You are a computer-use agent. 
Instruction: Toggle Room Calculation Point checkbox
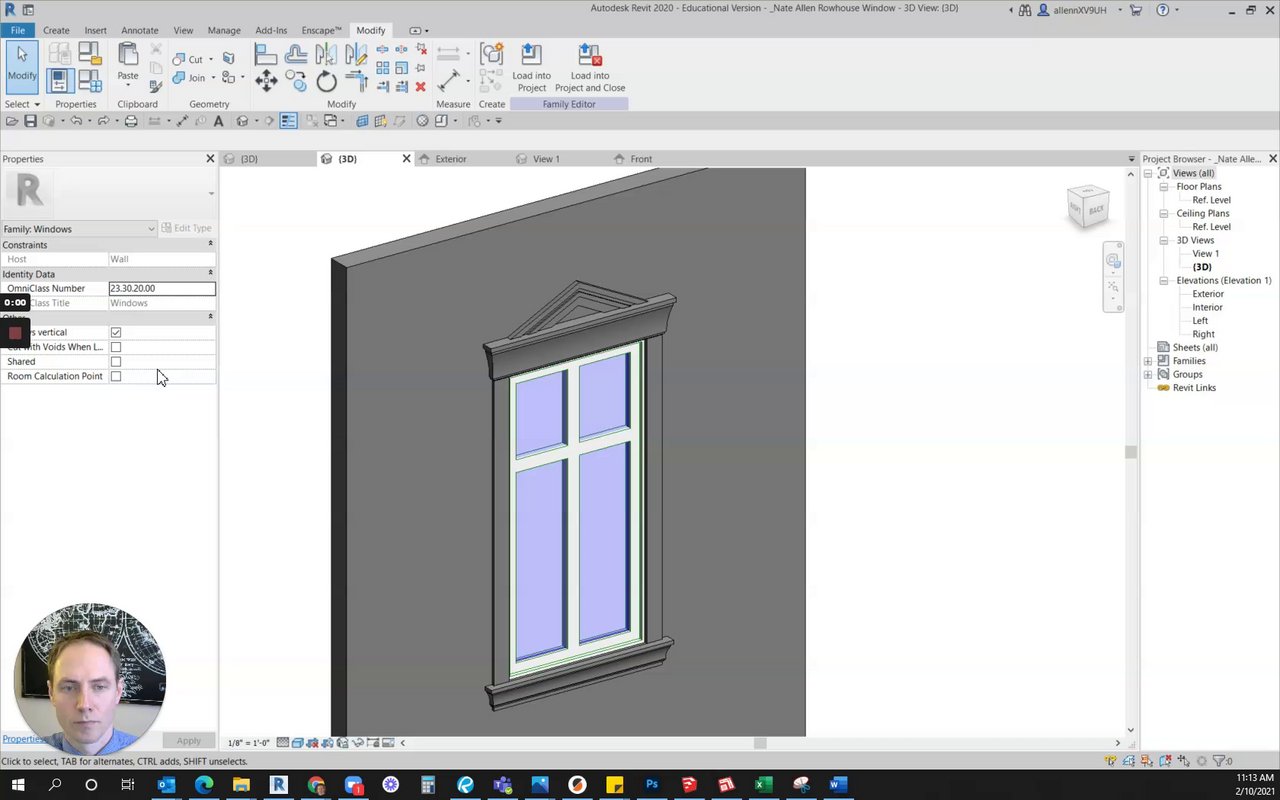click(116, 377)
